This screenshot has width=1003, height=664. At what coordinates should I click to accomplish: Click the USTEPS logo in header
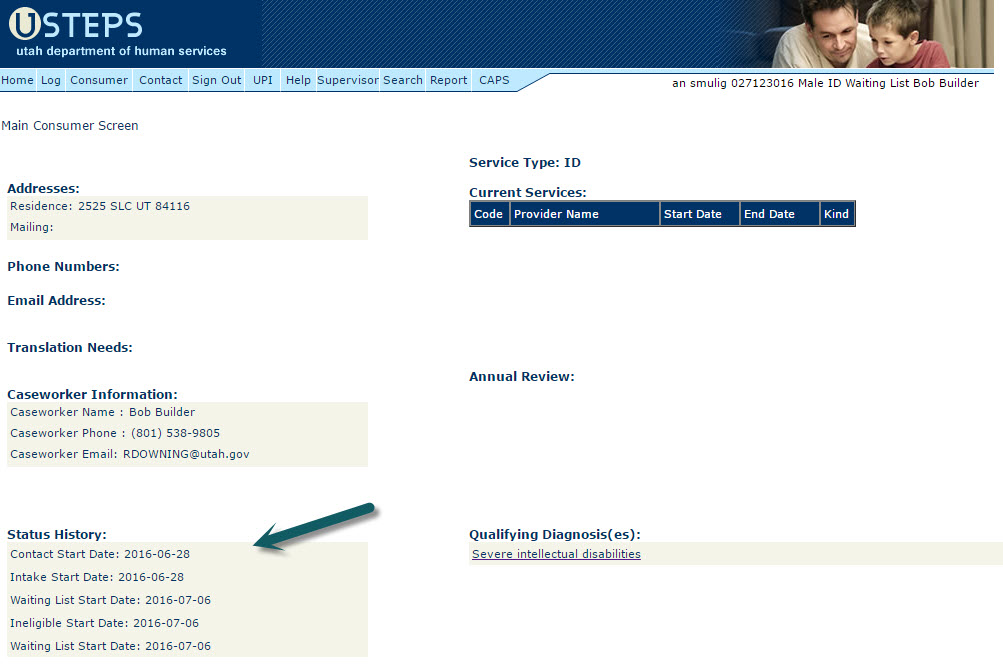point(75,25)
